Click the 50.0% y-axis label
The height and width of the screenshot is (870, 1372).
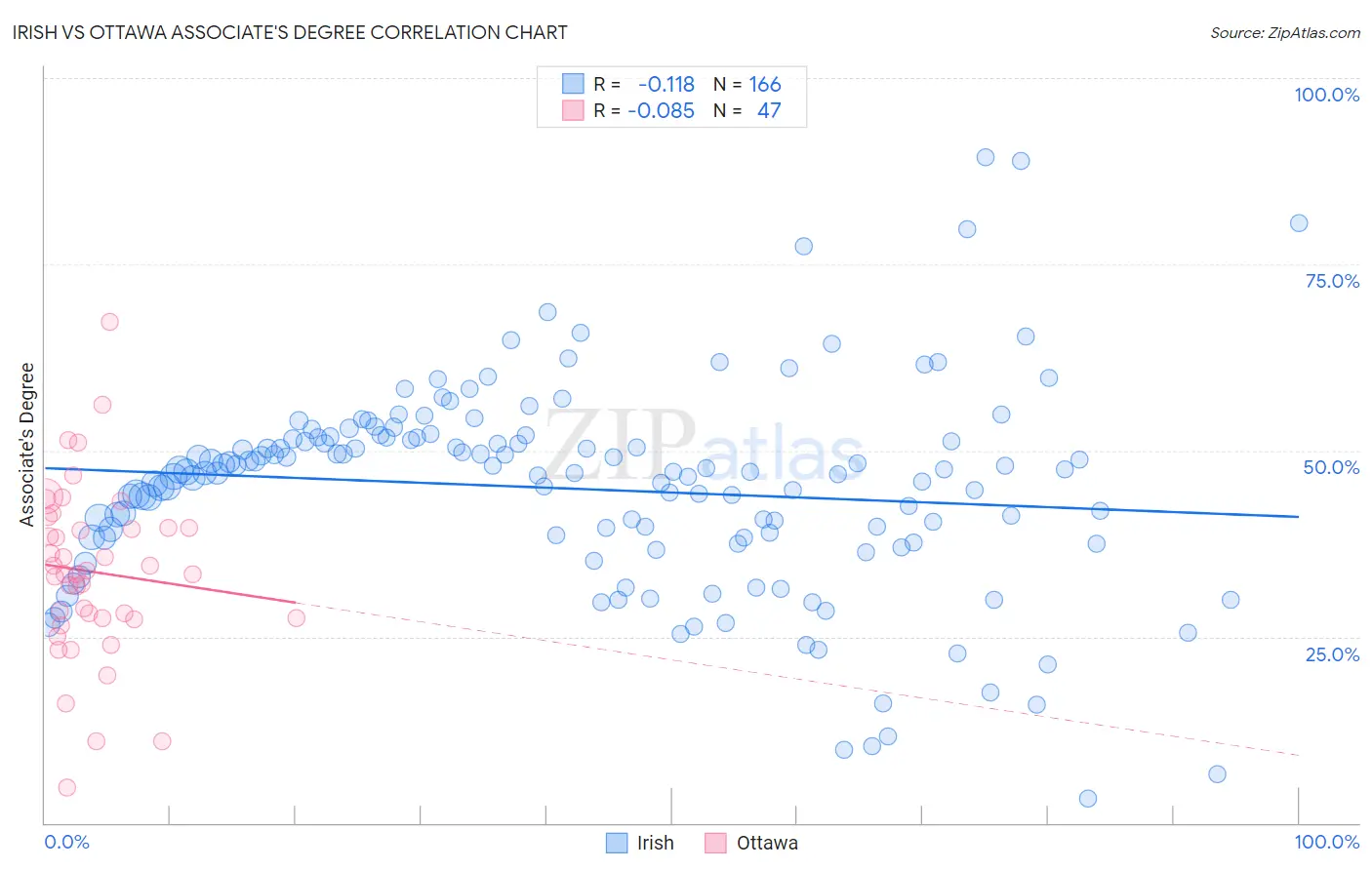coord(1331,467)
